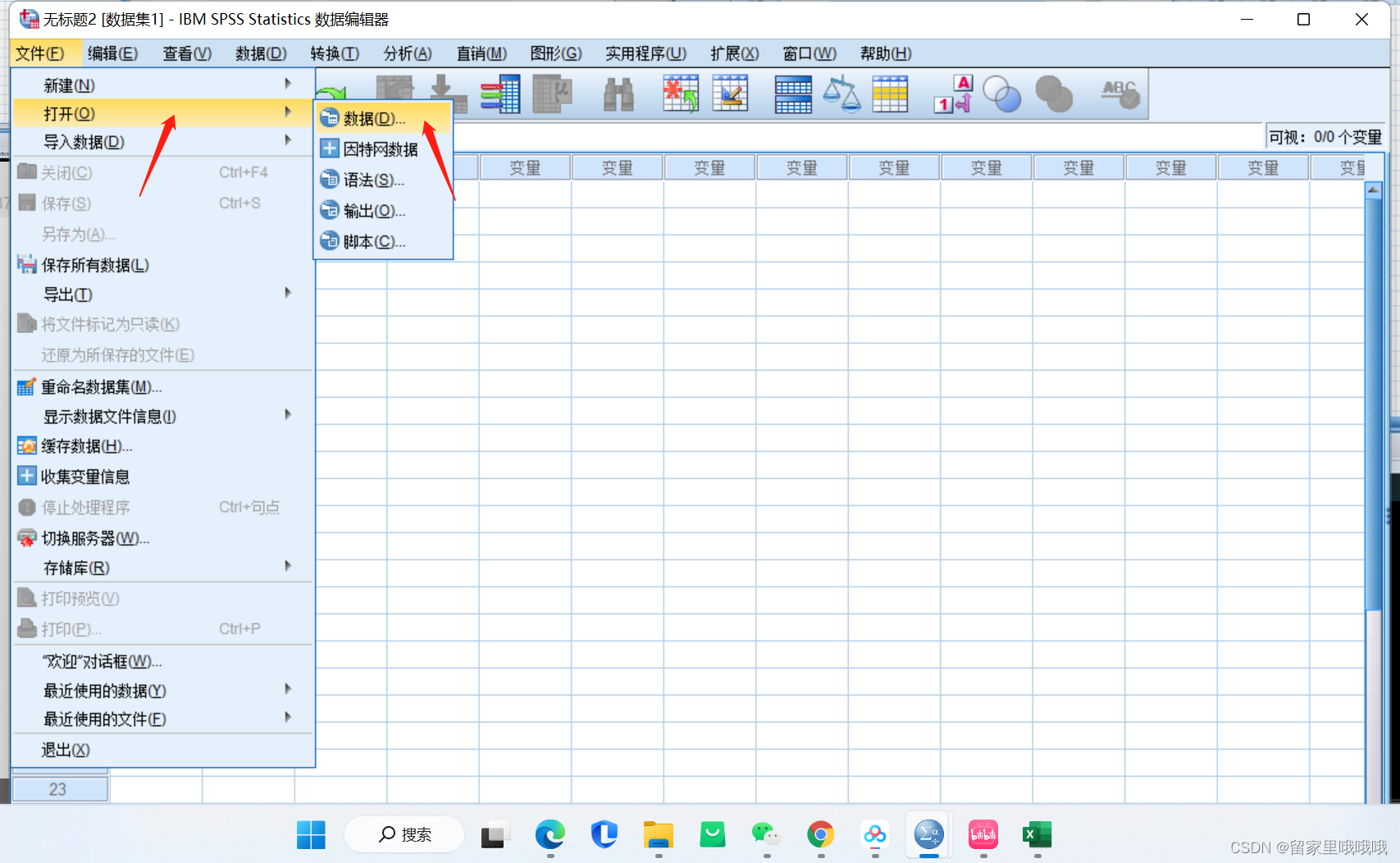Choose 语法(S)... in the Open submenu
Viewport: 1400px width, 863px height.
384,180
